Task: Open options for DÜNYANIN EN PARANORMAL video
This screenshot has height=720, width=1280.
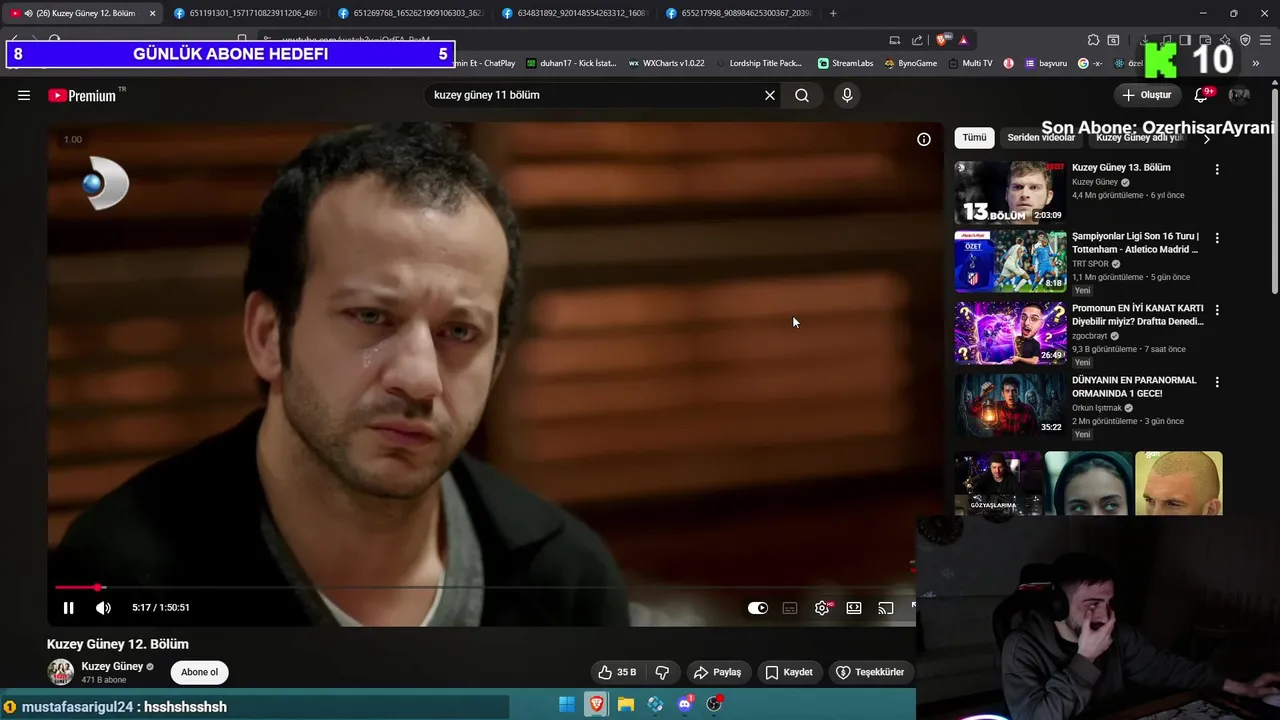Action: [x=1217, y=382]
